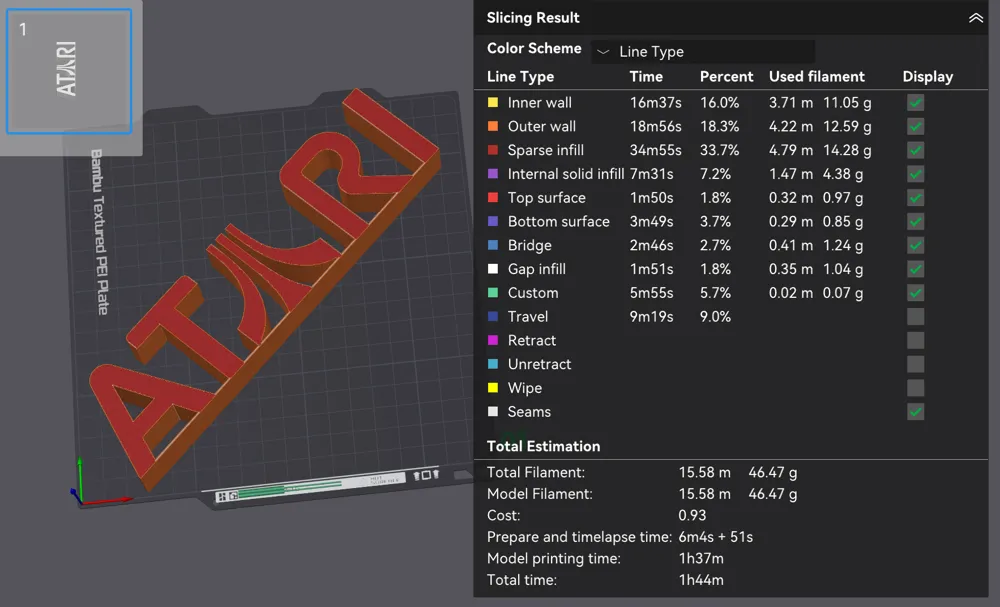This screenshot has height=607, width=1000.
Task: Disable Seams display
Action: 915,411
